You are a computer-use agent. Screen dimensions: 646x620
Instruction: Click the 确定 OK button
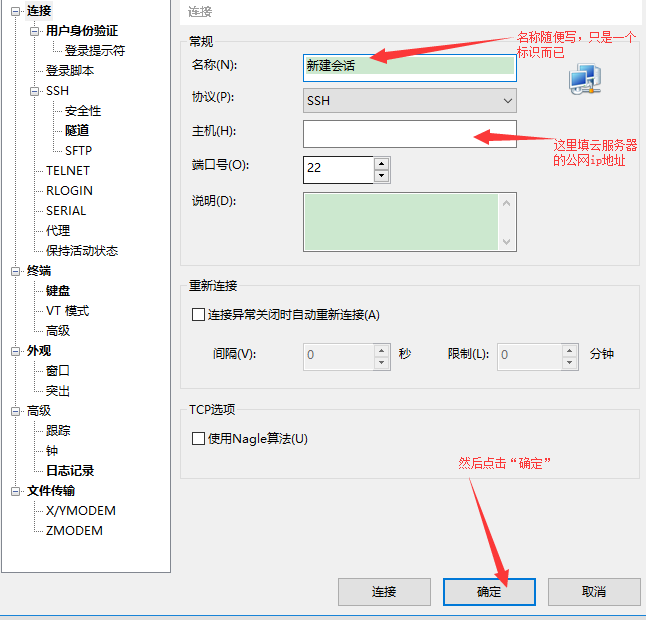pos(489,592)
